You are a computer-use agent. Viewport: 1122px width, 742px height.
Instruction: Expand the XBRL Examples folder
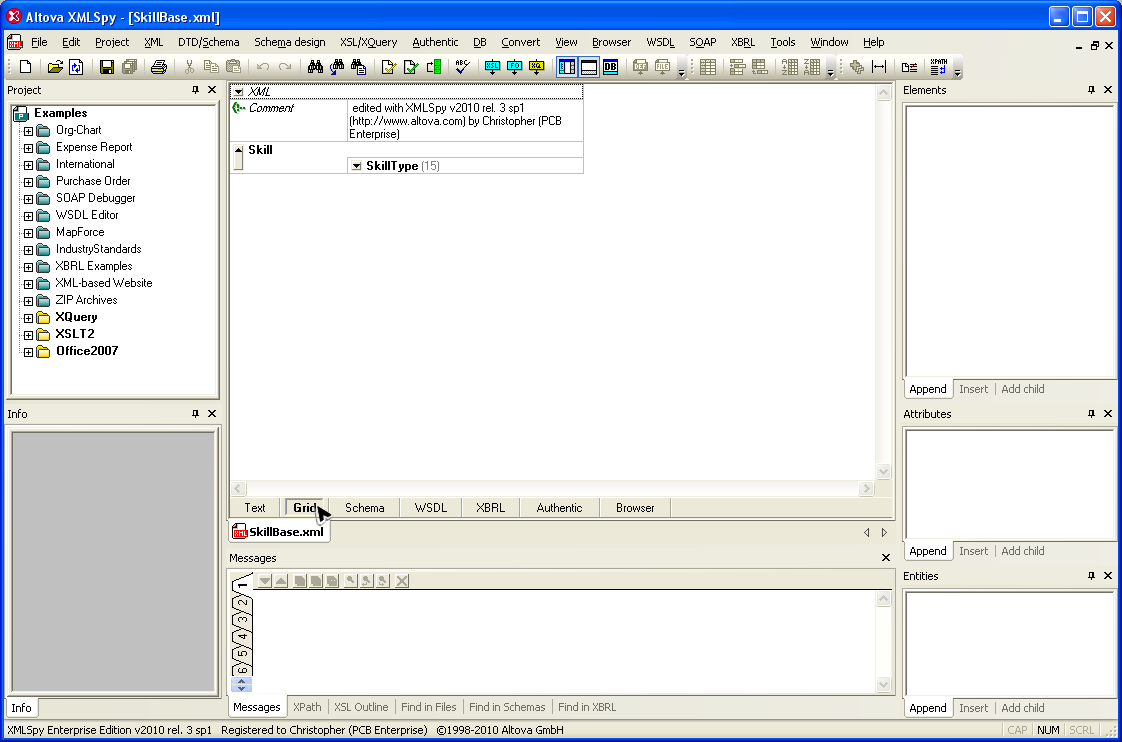pyautogui.click(x=29, y=267)
